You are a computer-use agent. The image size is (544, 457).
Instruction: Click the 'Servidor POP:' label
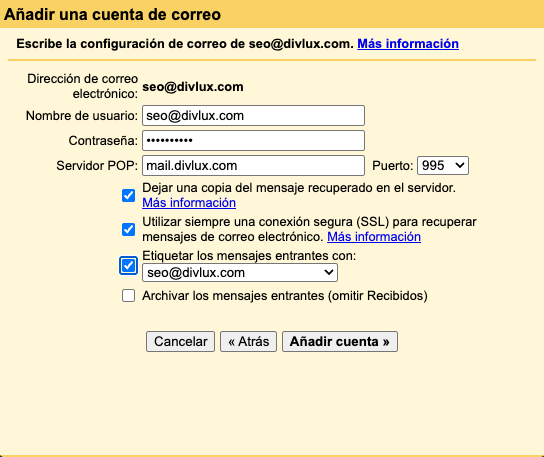point(97,166)
